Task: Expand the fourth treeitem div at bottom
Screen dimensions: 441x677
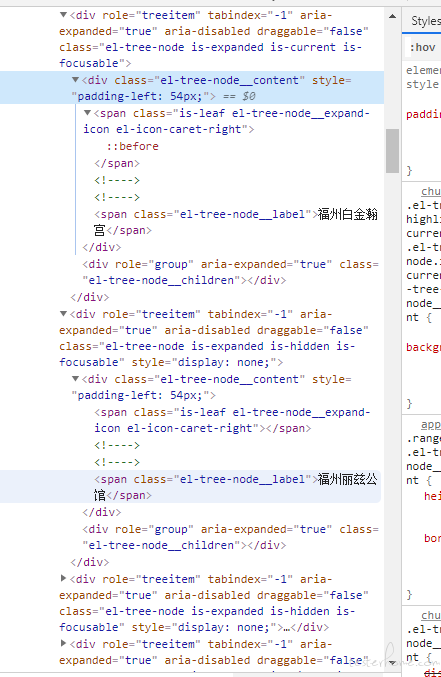Action: tap(63, 643)
